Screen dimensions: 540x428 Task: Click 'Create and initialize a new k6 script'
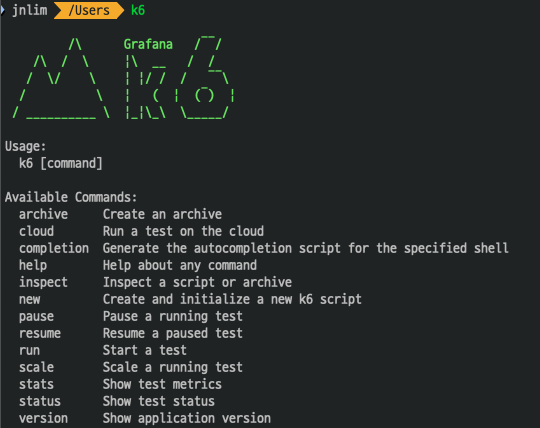232,299
